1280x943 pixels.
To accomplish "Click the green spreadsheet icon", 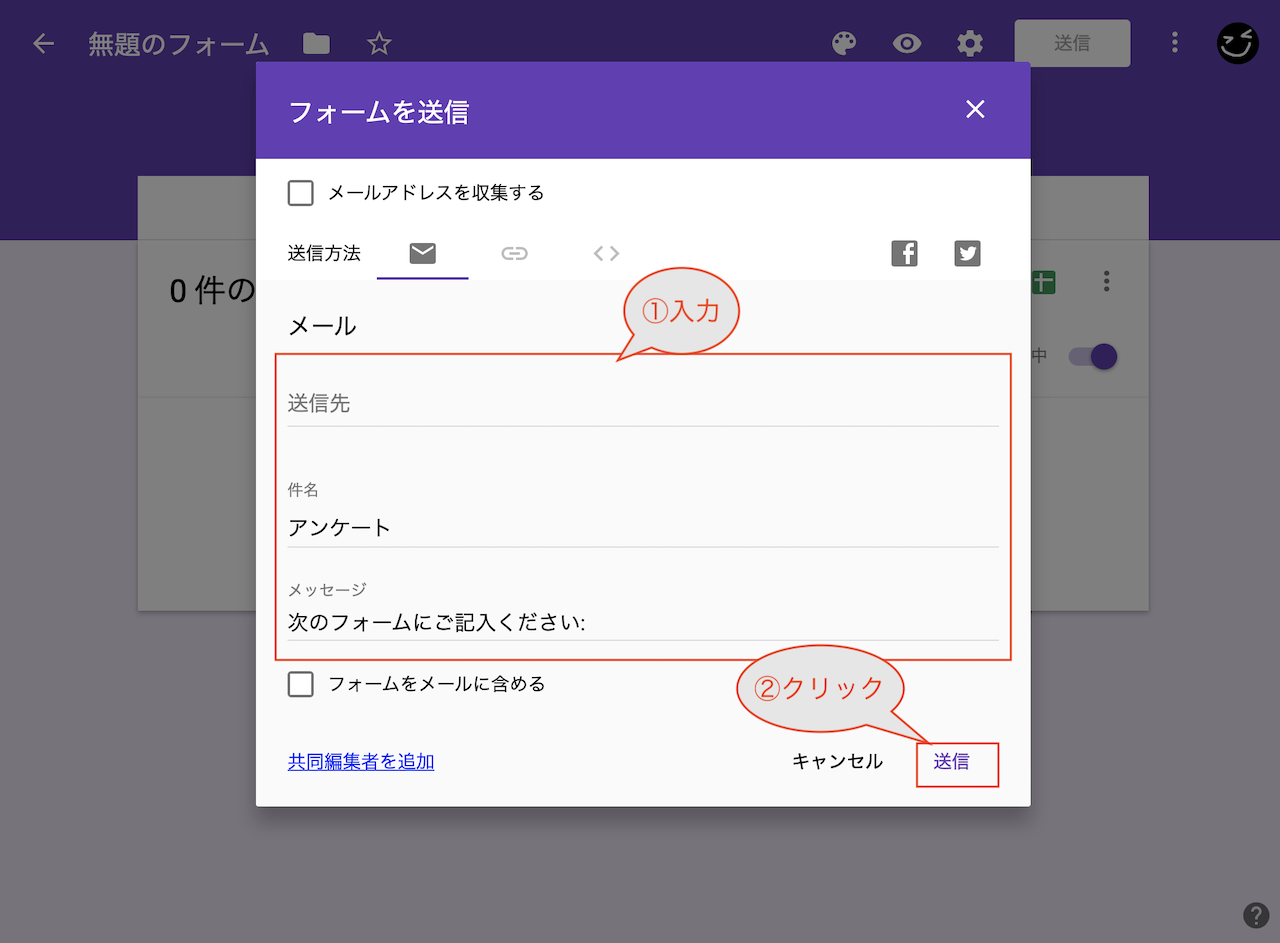I will (1043, 282).
